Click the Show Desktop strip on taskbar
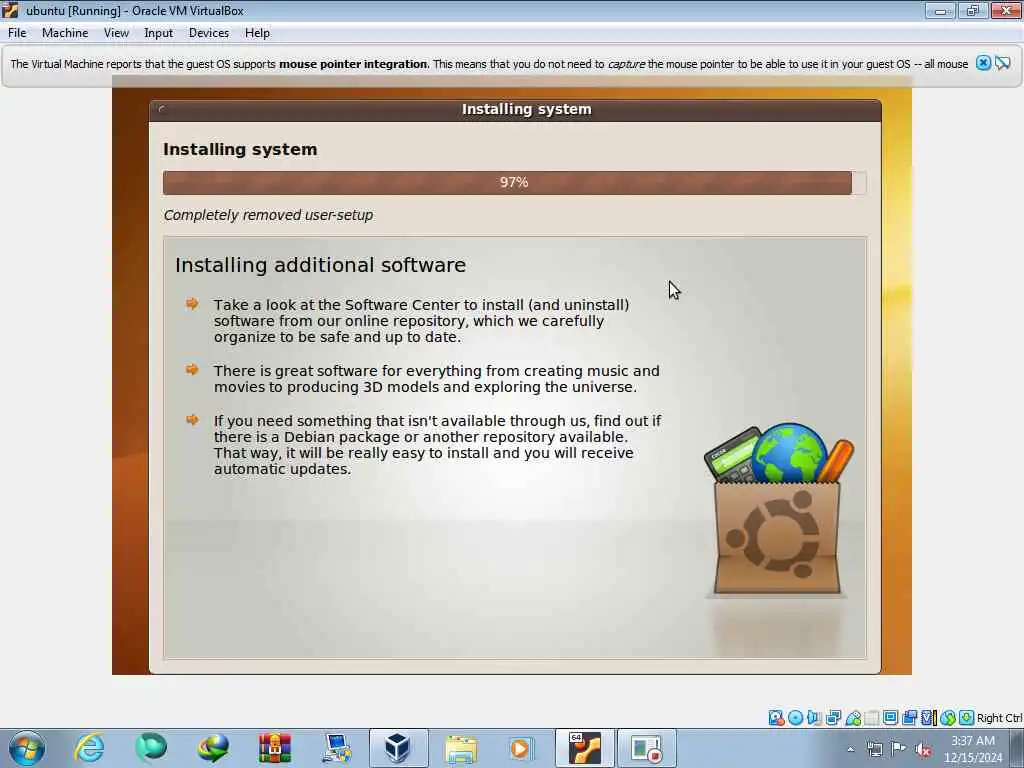 click(1019, 748)
